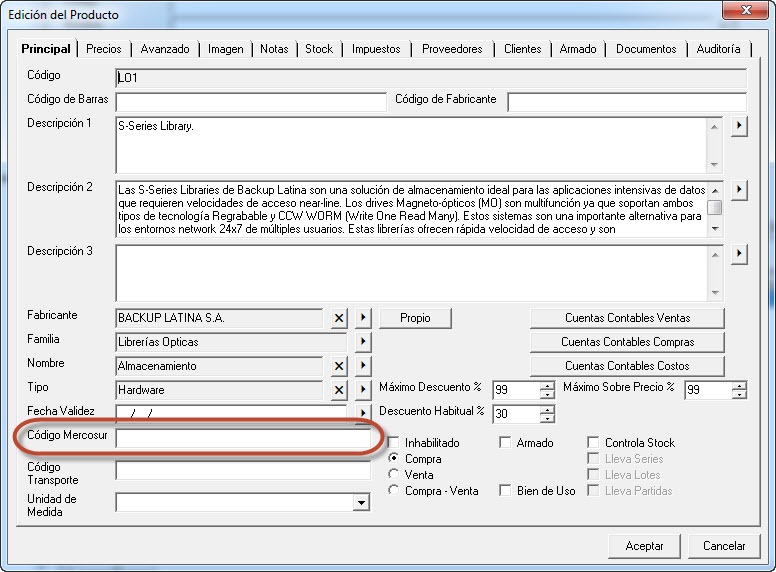Decrease Máximo Sobre Precio % value
This screenshot has width=776, height=572.
pyautogui.click(x=739, y=394)
